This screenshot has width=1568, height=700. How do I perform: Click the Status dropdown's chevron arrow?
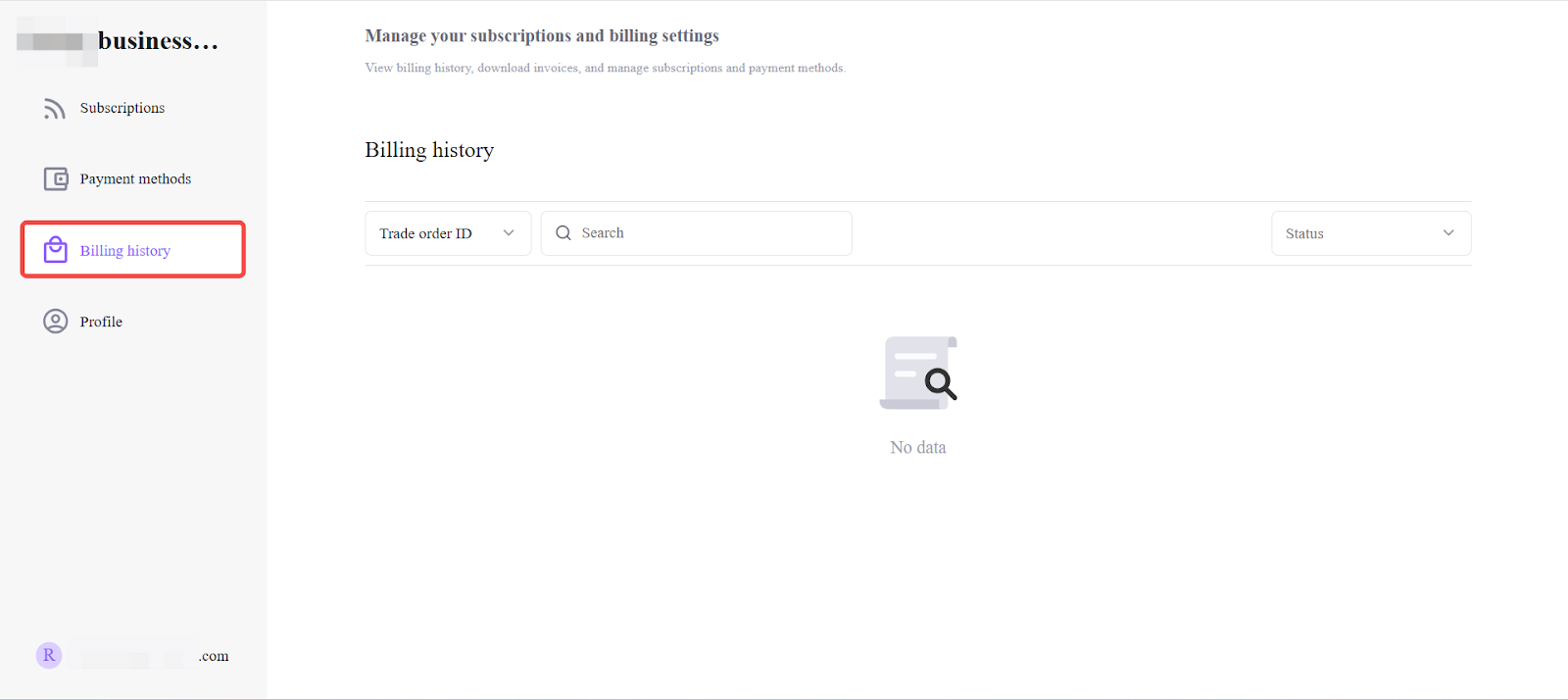click(1448, 233)
